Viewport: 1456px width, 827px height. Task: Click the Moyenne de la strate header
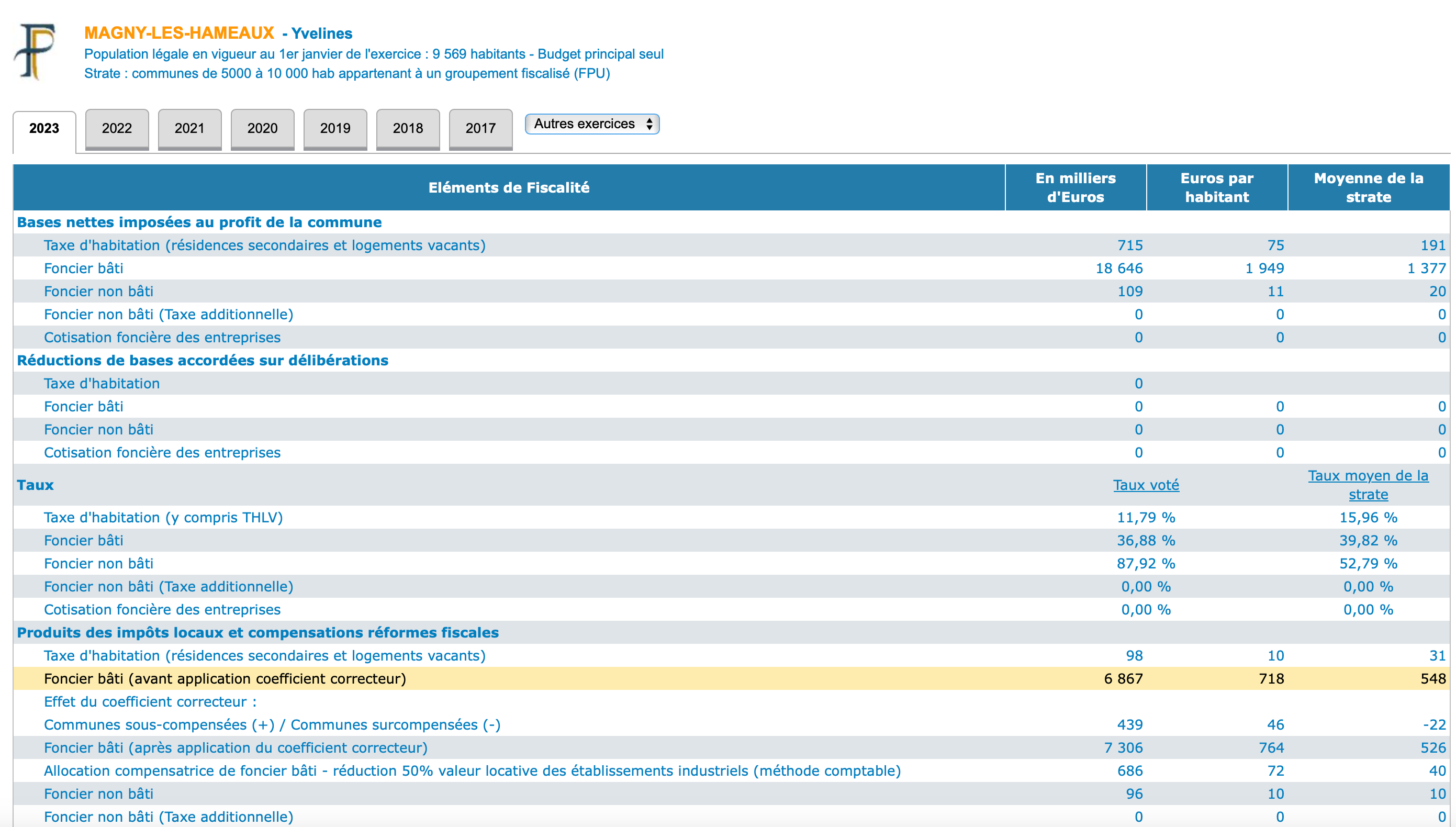click(x=1368, y=187)
